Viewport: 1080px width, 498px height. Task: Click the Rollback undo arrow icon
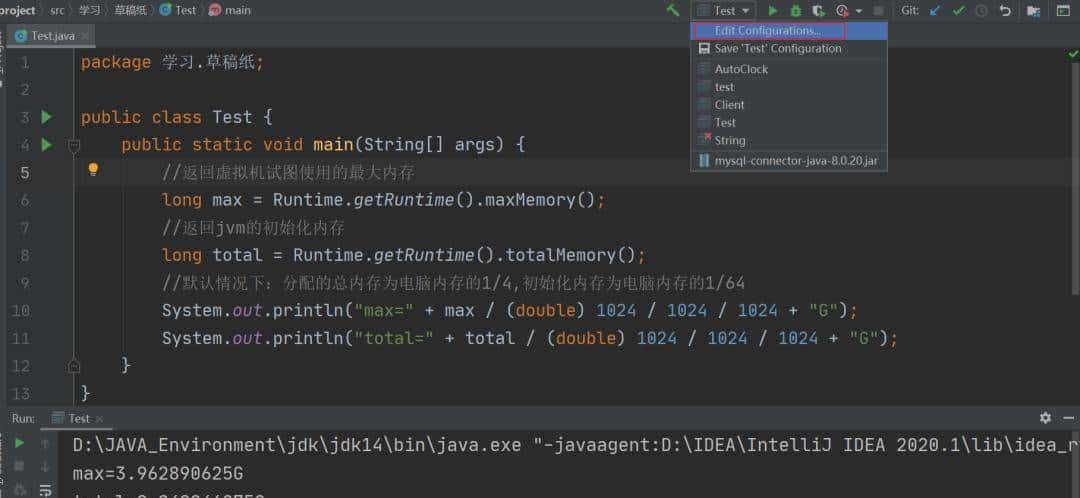coord(1005,10)
